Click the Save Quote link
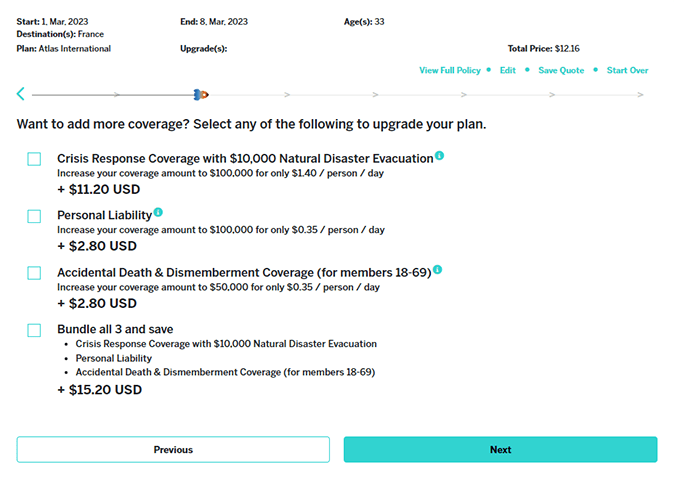 (x=561, y=70)
